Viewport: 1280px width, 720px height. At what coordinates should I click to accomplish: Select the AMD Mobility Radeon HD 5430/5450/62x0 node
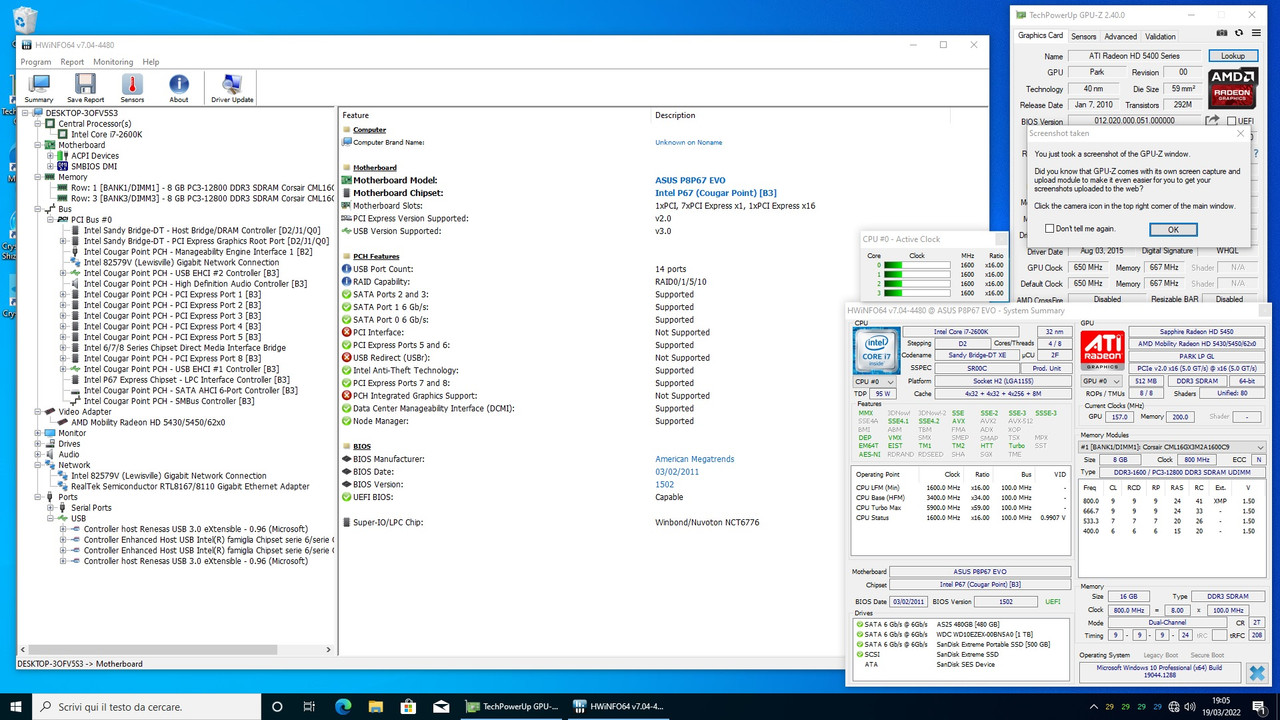[148, 423]
